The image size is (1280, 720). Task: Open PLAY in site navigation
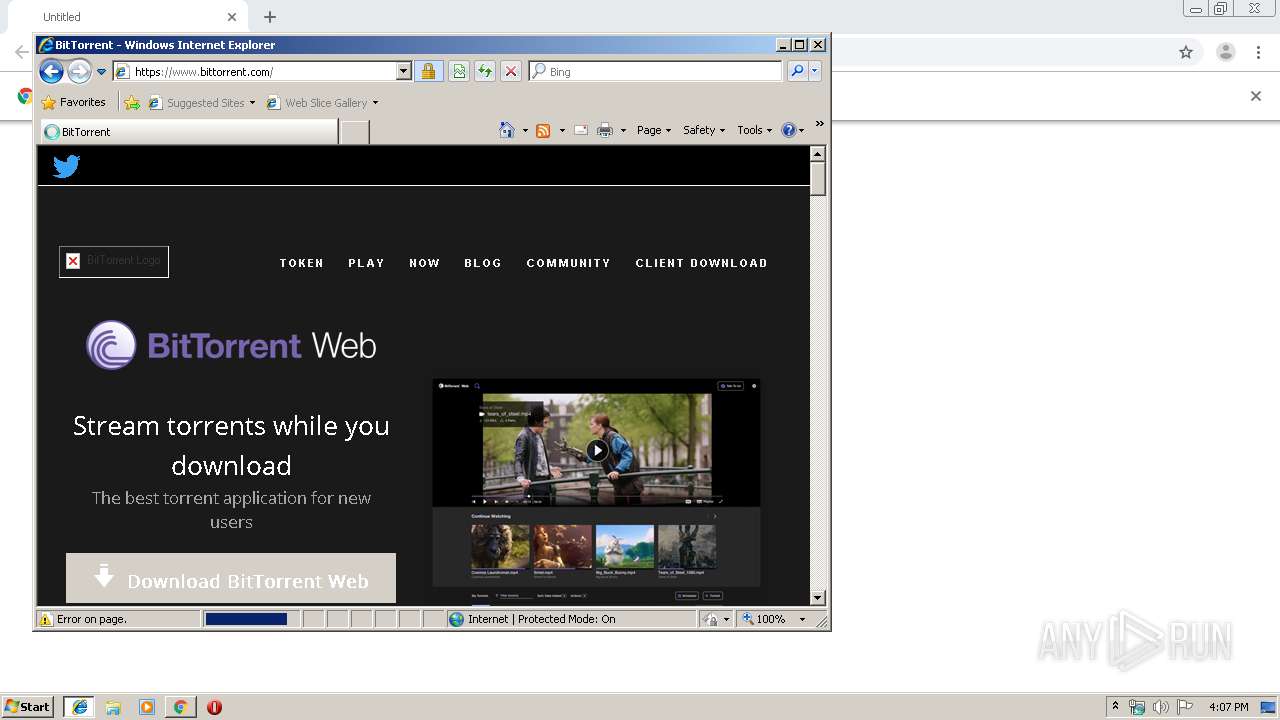[366, 263]
